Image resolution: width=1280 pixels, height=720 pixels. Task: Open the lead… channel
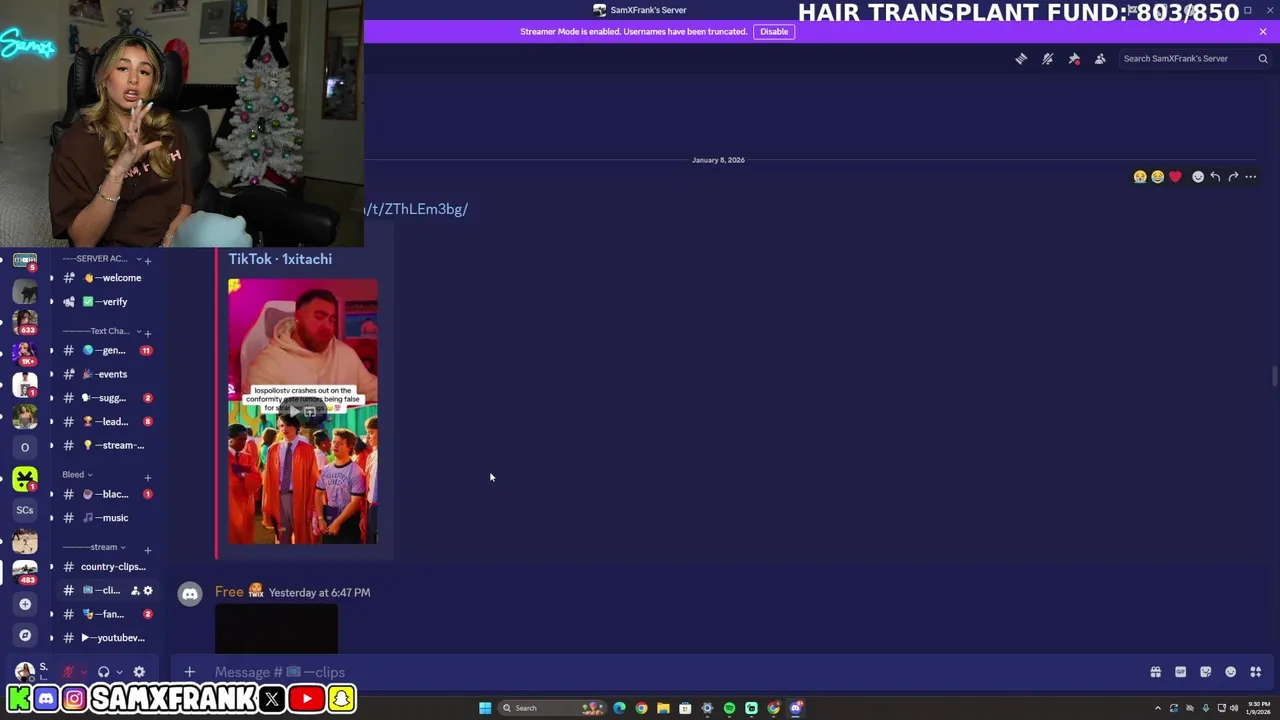(x=103, y=422)
